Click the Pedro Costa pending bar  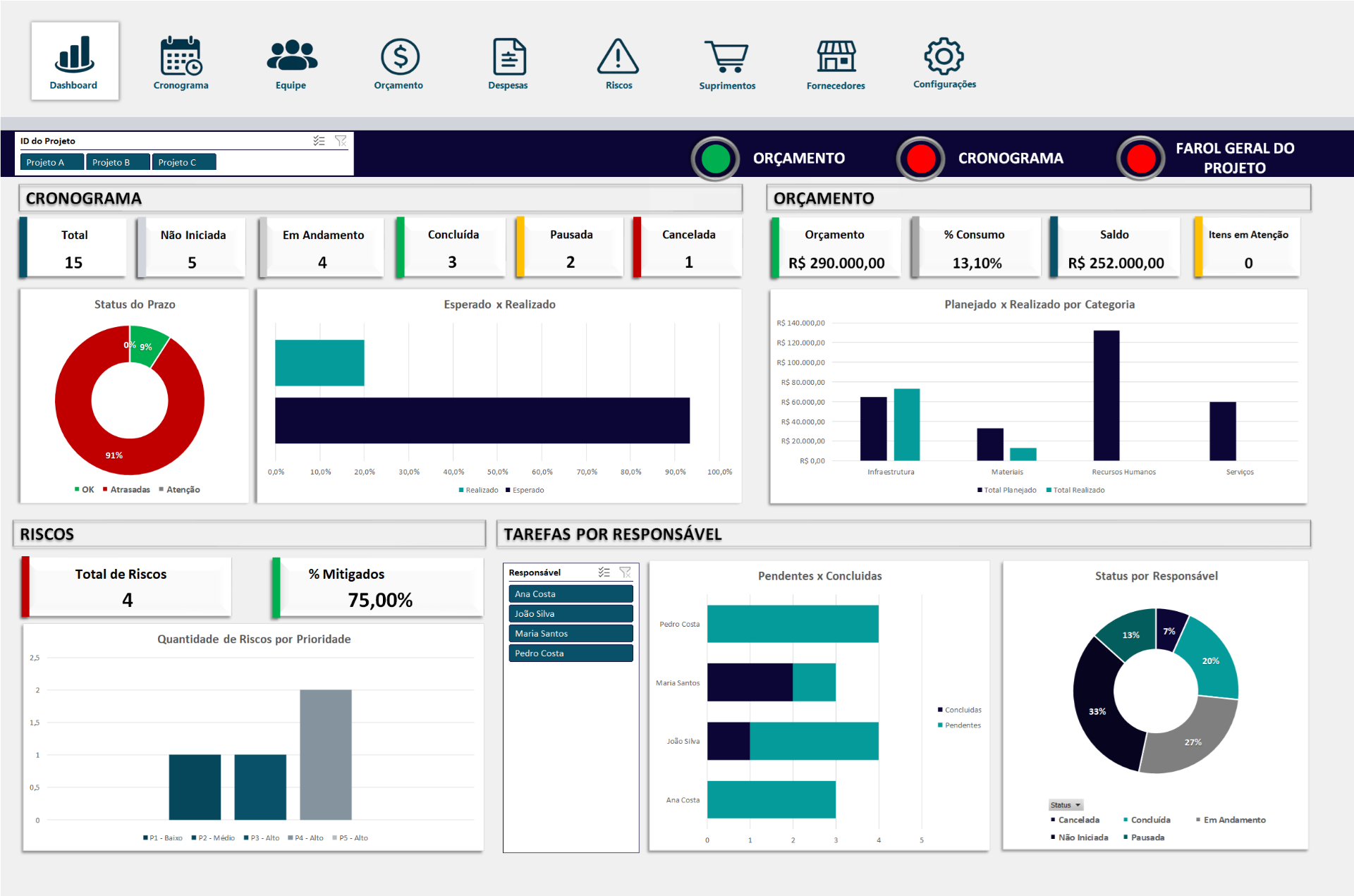tap(793, 624)
